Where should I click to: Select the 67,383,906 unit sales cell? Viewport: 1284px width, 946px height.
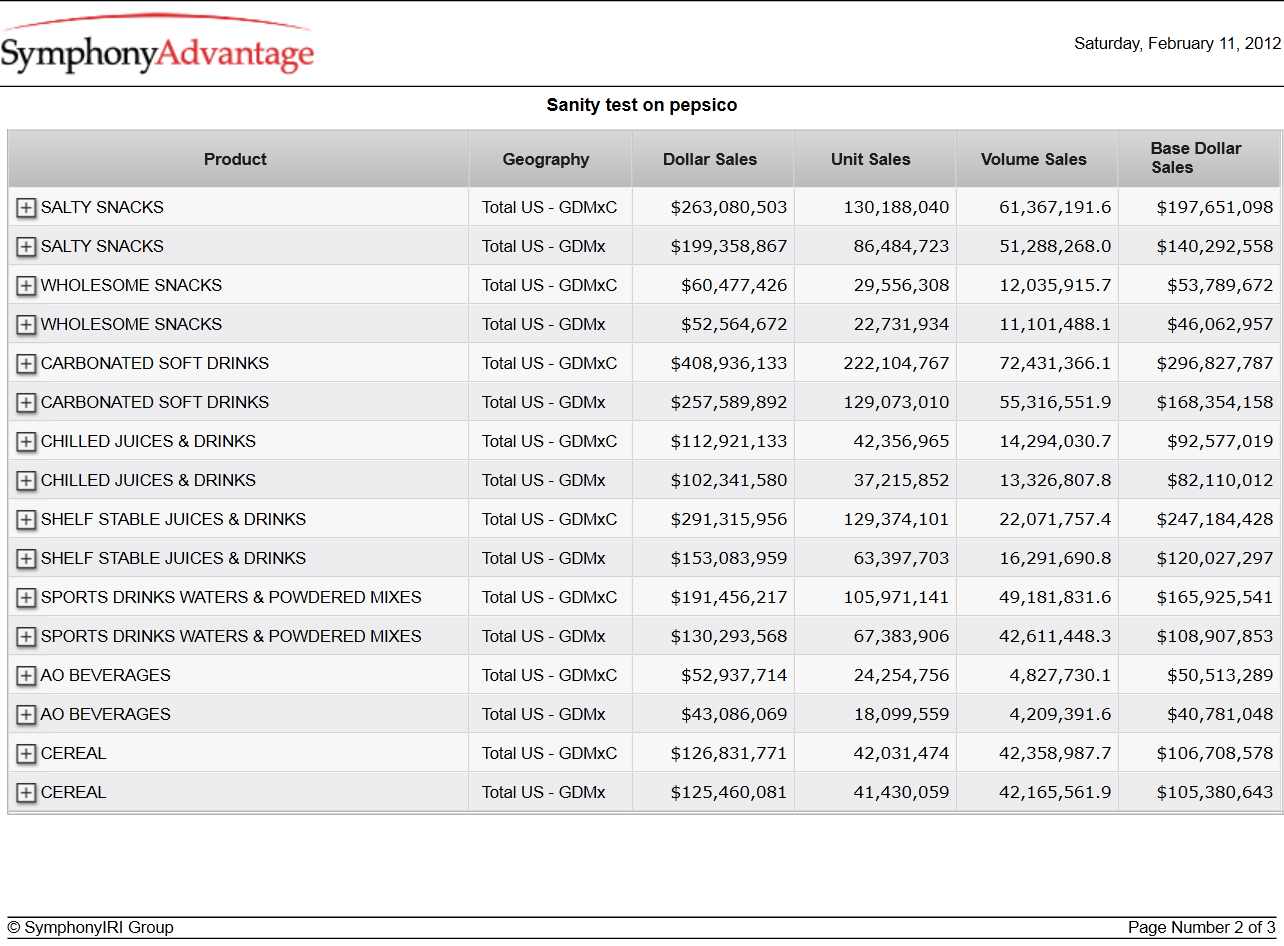point(875,636)
